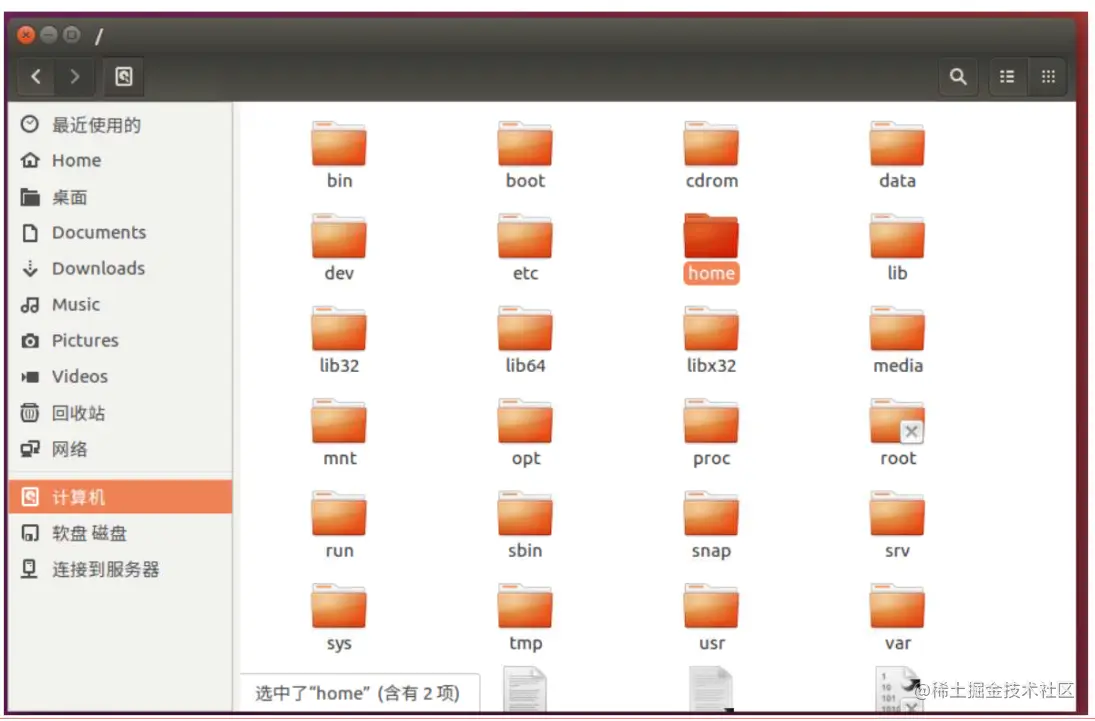
Task: Open the Pictures folder from the sidebar
Action: coord(83,340)
